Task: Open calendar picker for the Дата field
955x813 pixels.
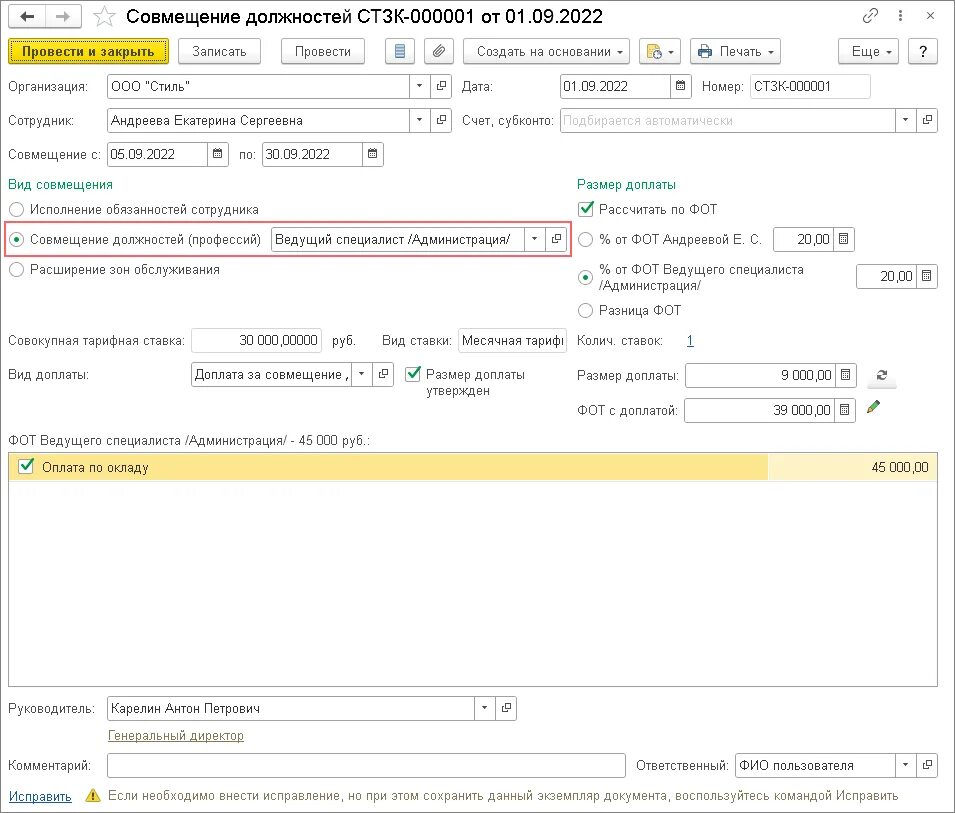Action: point(680,86)
